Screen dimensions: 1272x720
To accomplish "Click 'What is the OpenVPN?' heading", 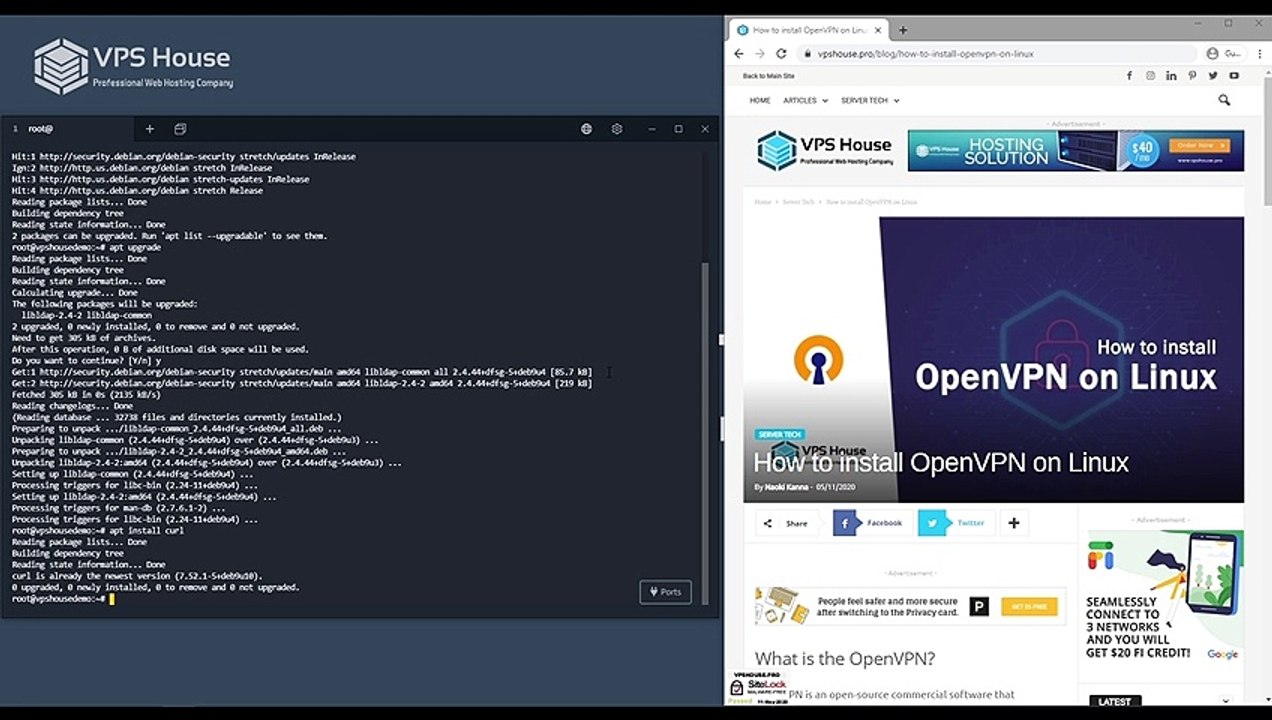I will click(845, 659).
